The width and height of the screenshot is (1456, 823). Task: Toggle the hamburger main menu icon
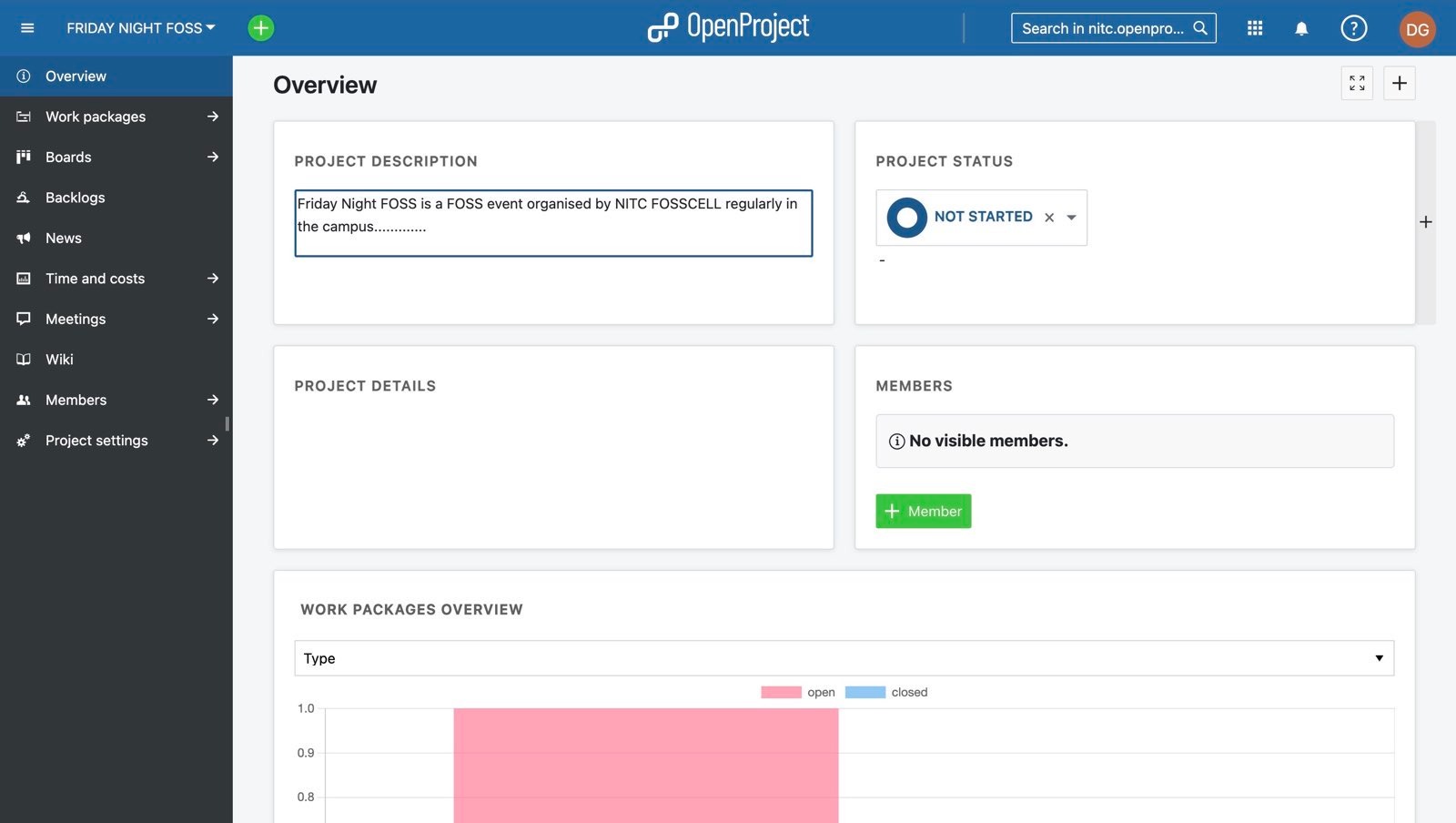27,28
